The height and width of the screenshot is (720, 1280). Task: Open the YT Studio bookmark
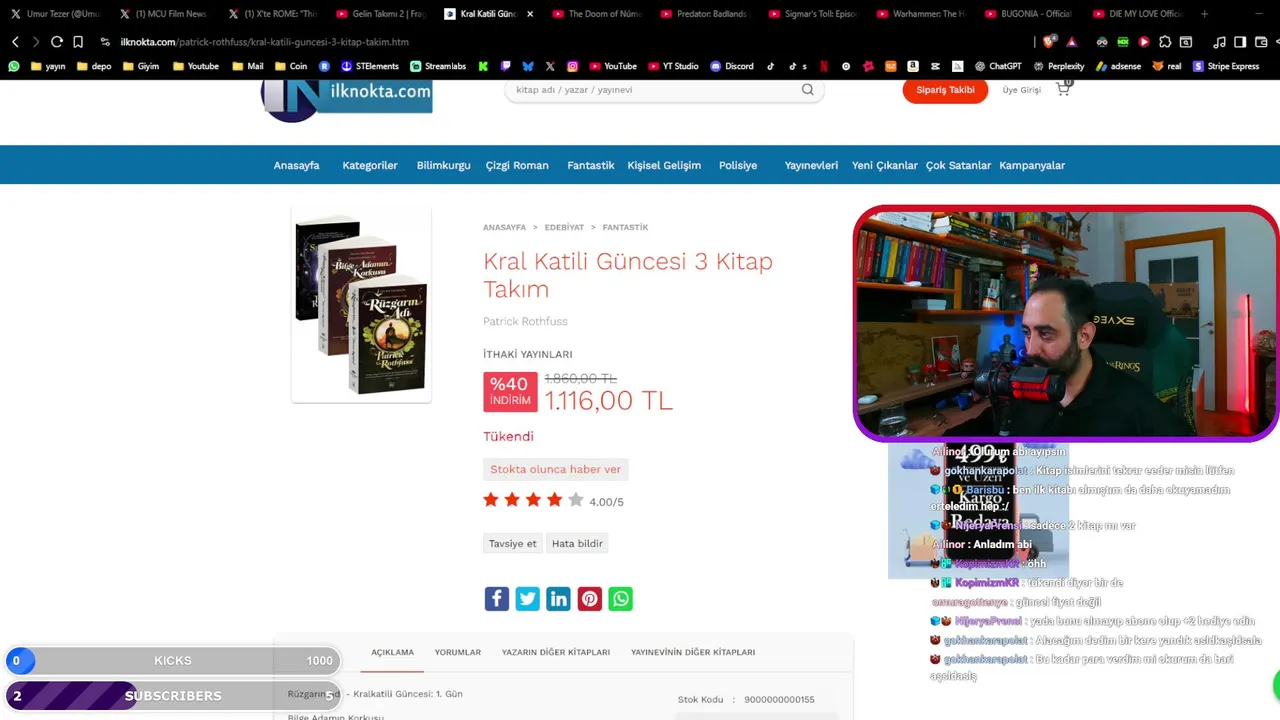[x=673, y=66]
